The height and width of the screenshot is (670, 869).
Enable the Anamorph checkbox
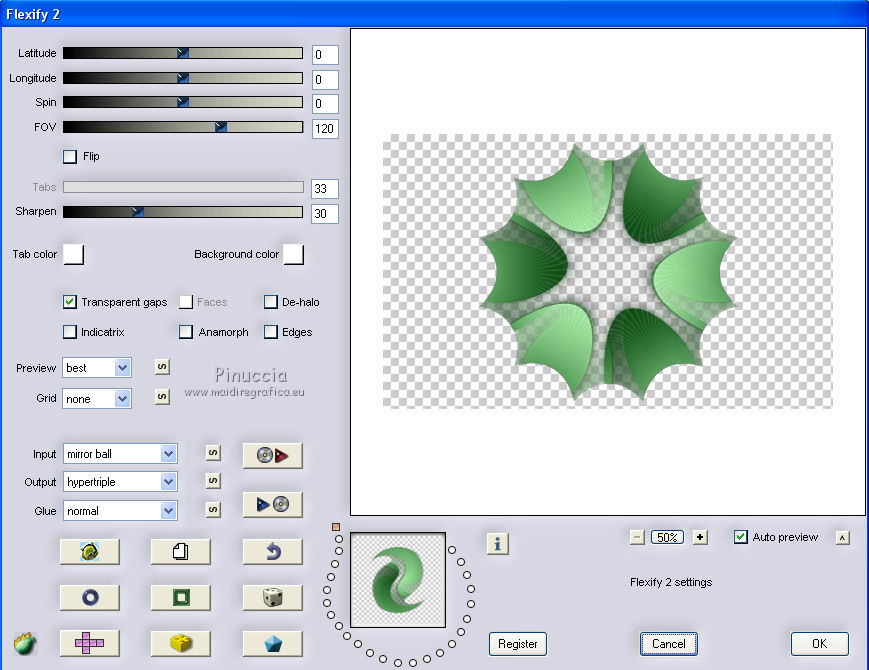(186, 332)
